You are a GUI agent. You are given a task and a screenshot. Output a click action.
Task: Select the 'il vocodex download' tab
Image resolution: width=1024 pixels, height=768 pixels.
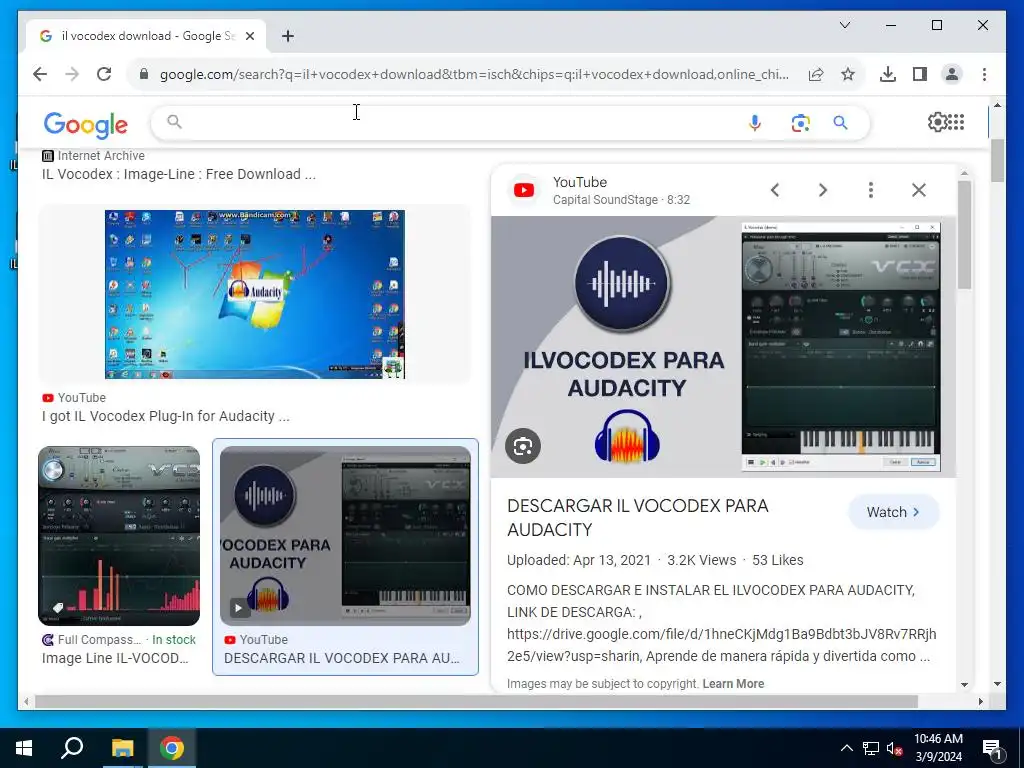pyautogui.click(x=146, y=36)
